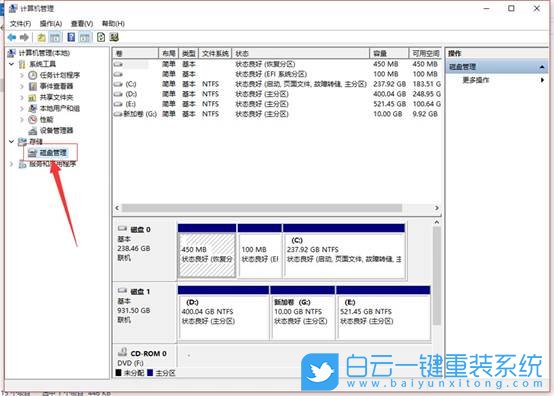This screenshot has width=554, height=396.
Task: Select 本地用户和组 in the tree
Action: click(59, 108)
